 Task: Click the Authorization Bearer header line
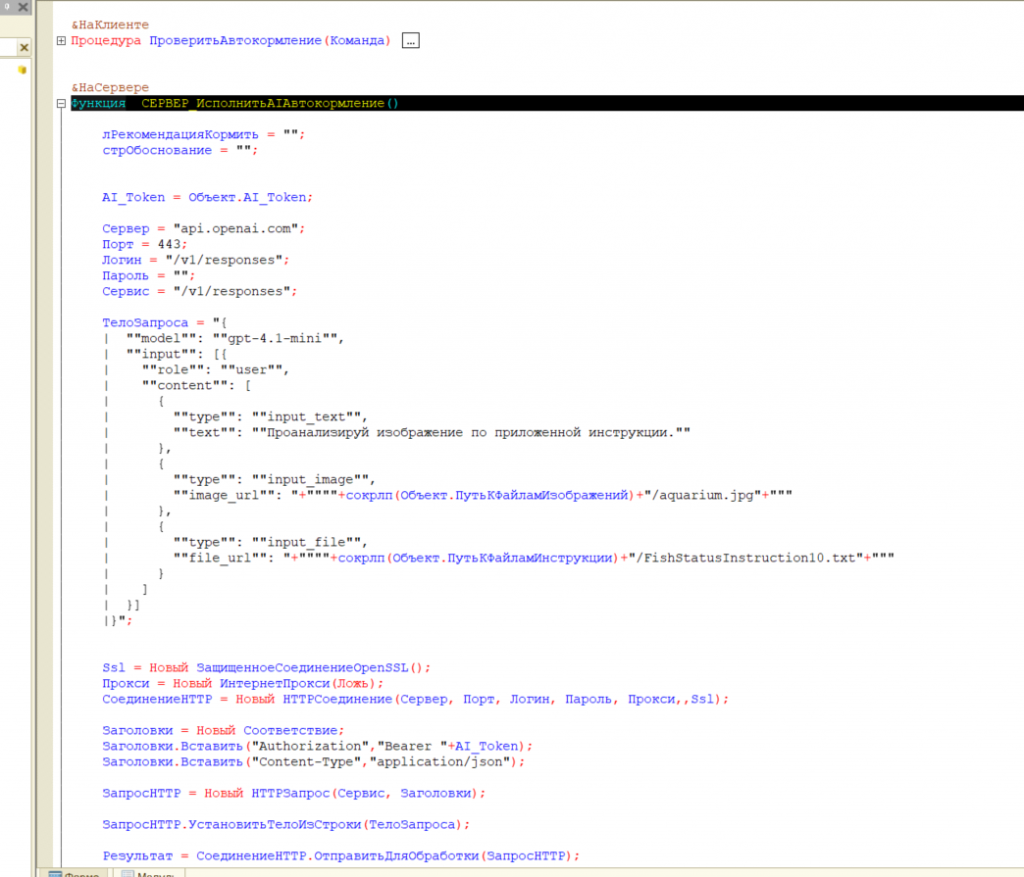tap(317, 746)
